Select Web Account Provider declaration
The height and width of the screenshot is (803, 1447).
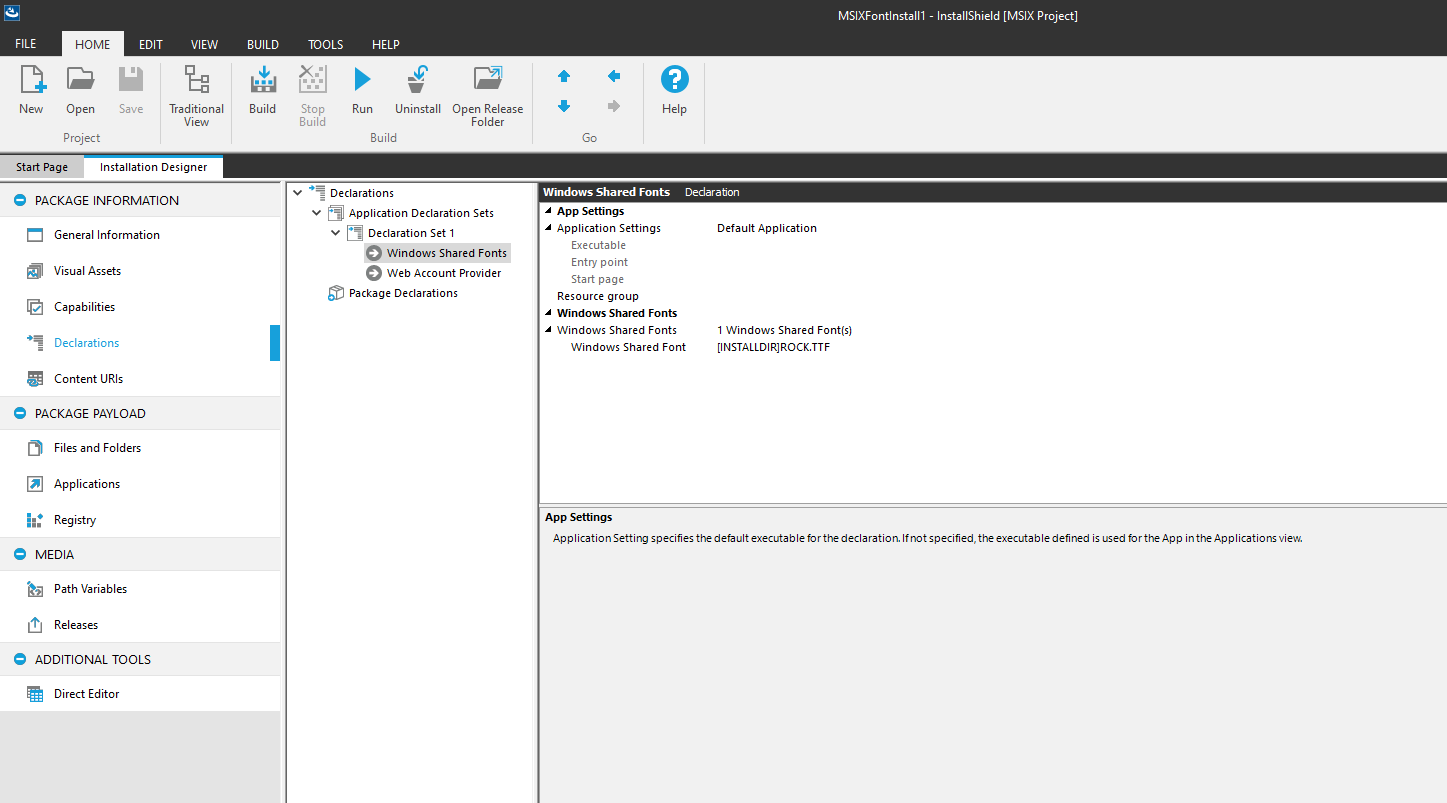[x=443, y=273]
